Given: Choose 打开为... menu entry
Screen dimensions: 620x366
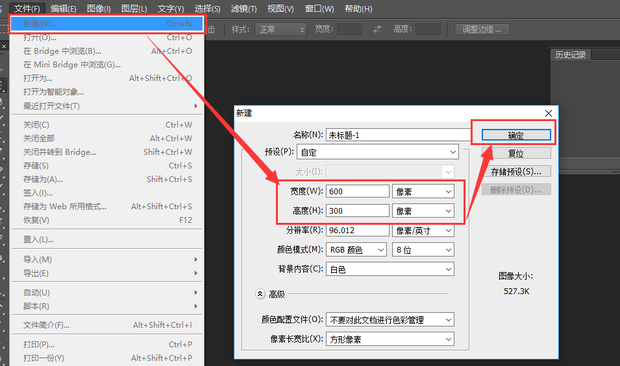Looking at the screenshot, I should 107,78.
